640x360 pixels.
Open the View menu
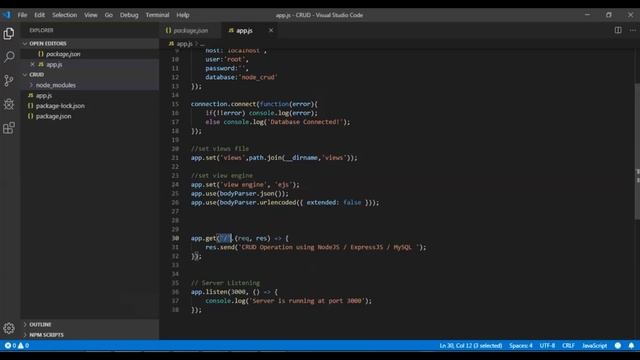[x=91, y=15]
